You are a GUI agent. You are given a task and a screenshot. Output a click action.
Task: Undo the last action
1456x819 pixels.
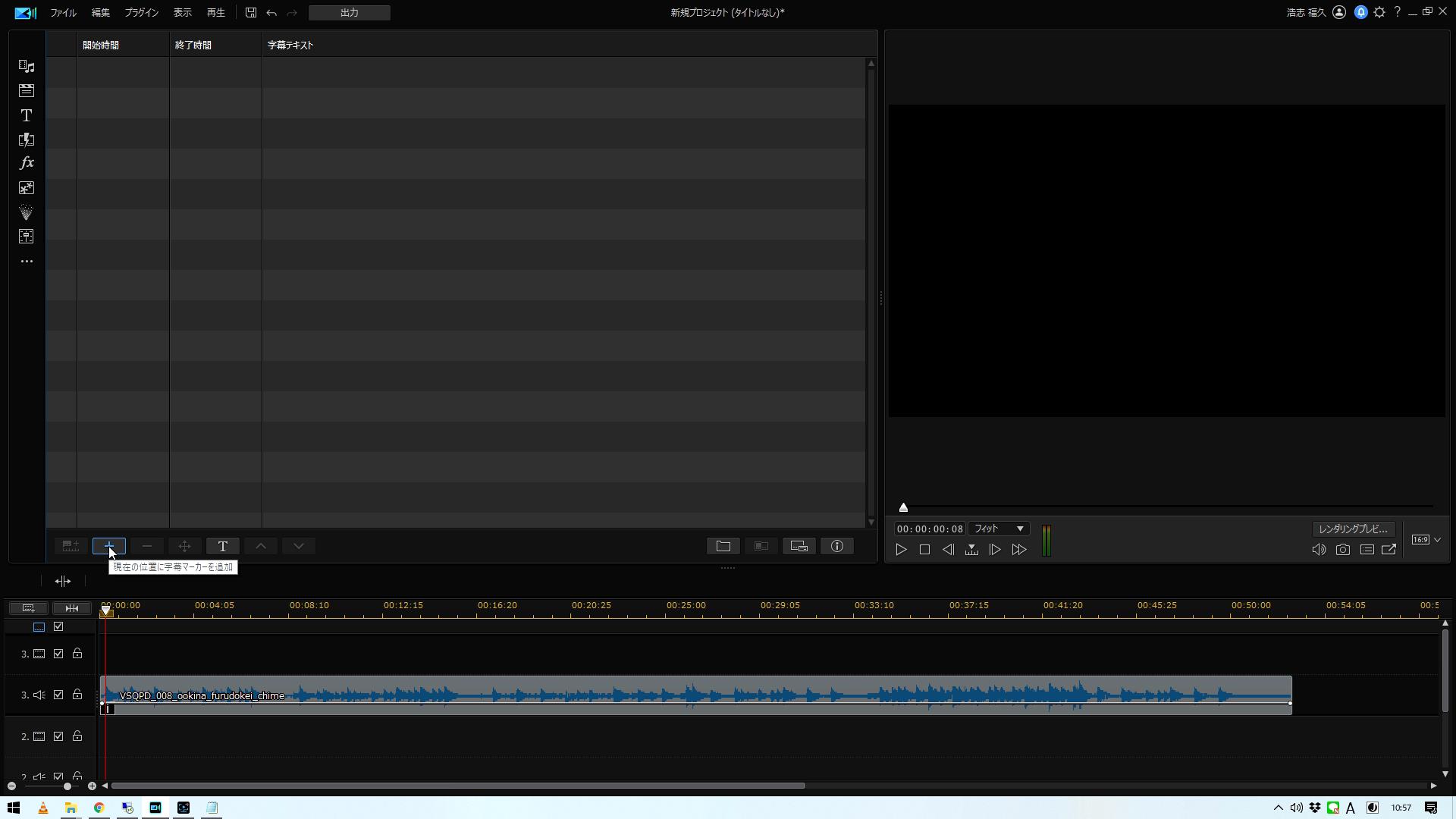(x=271, y=13)
